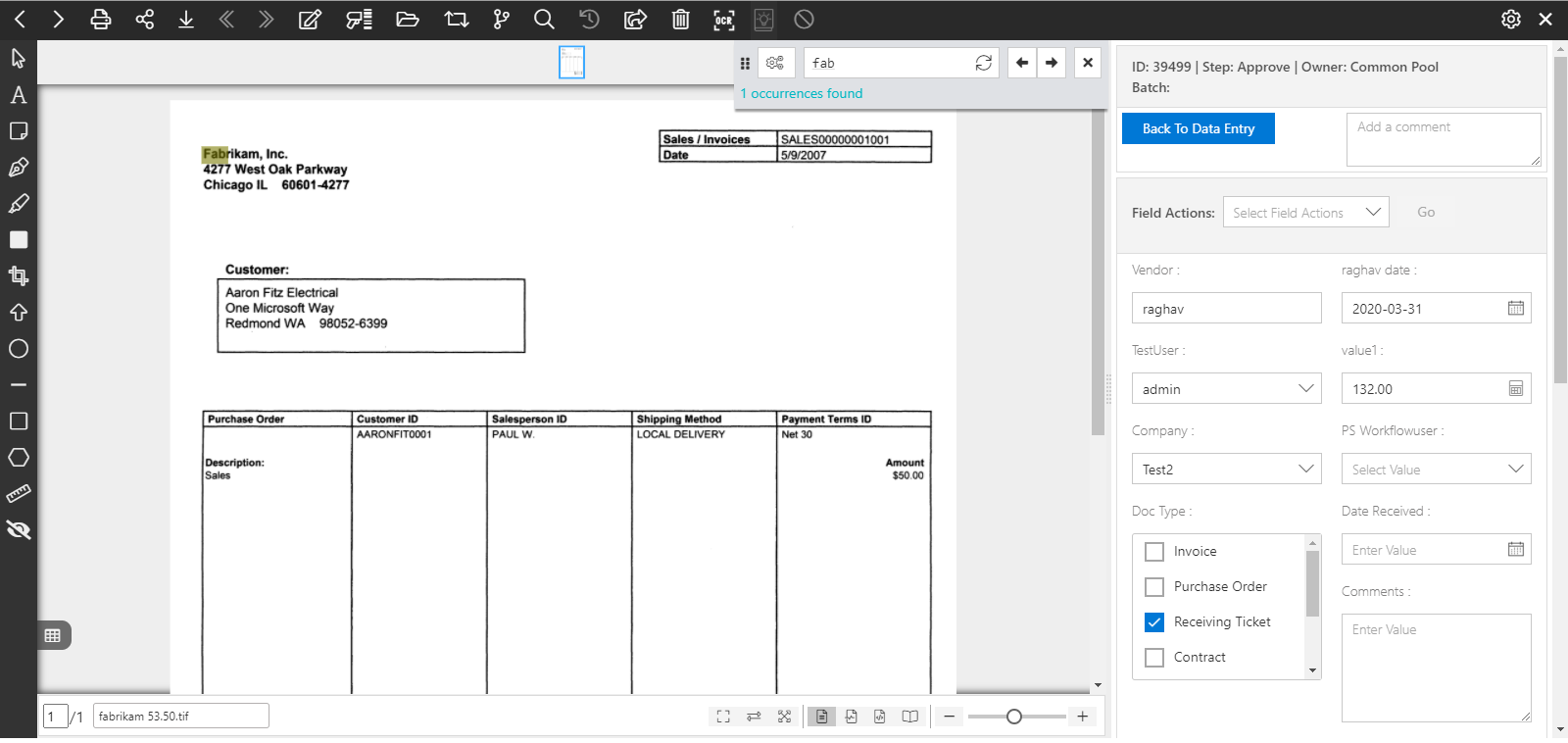
Task: Check the Invoice doc type checkbox
Action: pos(1154,552)
